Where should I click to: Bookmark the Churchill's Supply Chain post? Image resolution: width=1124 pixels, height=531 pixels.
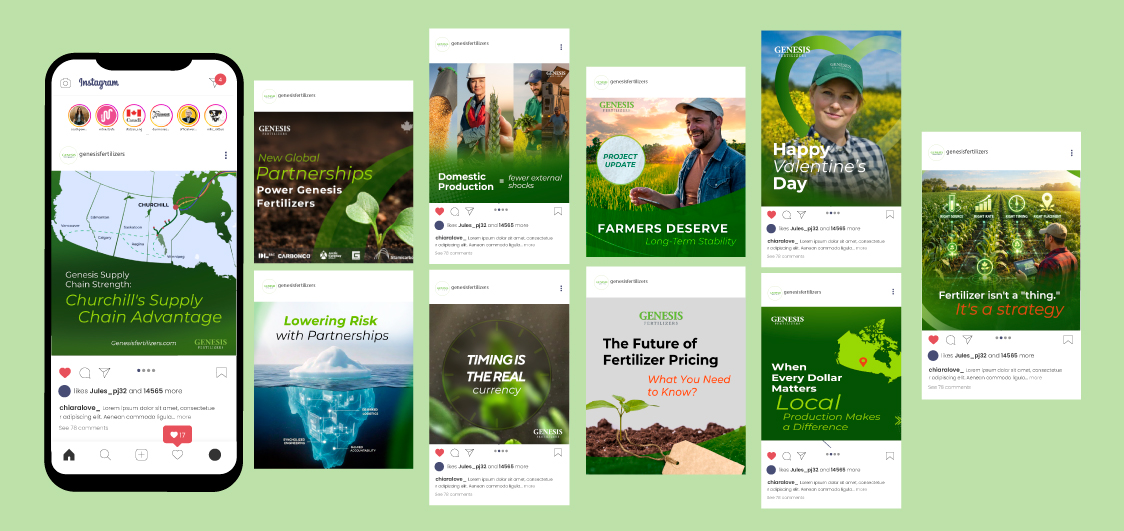(x=222, y=373)
